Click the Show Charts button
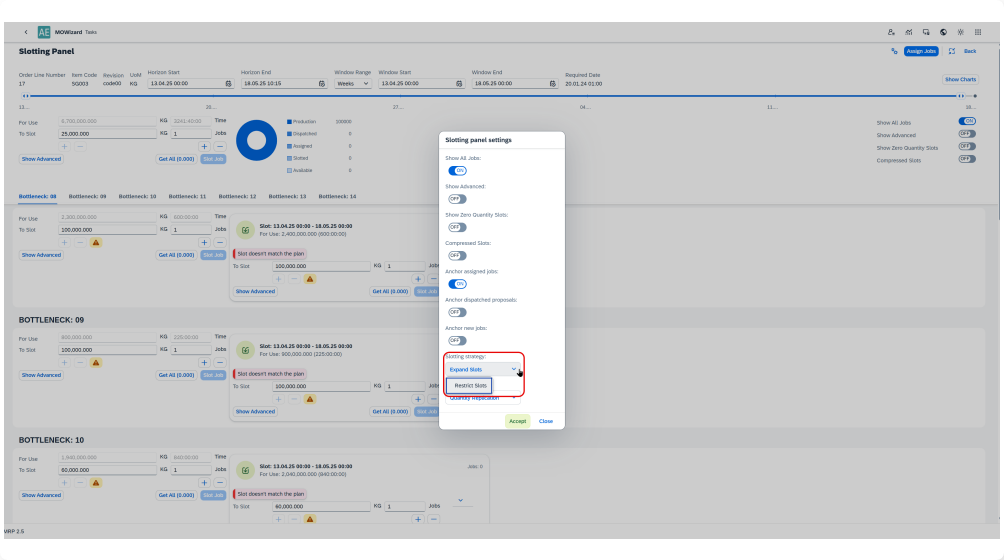This screenshot has width=1004, height=560. click(960, 79)
